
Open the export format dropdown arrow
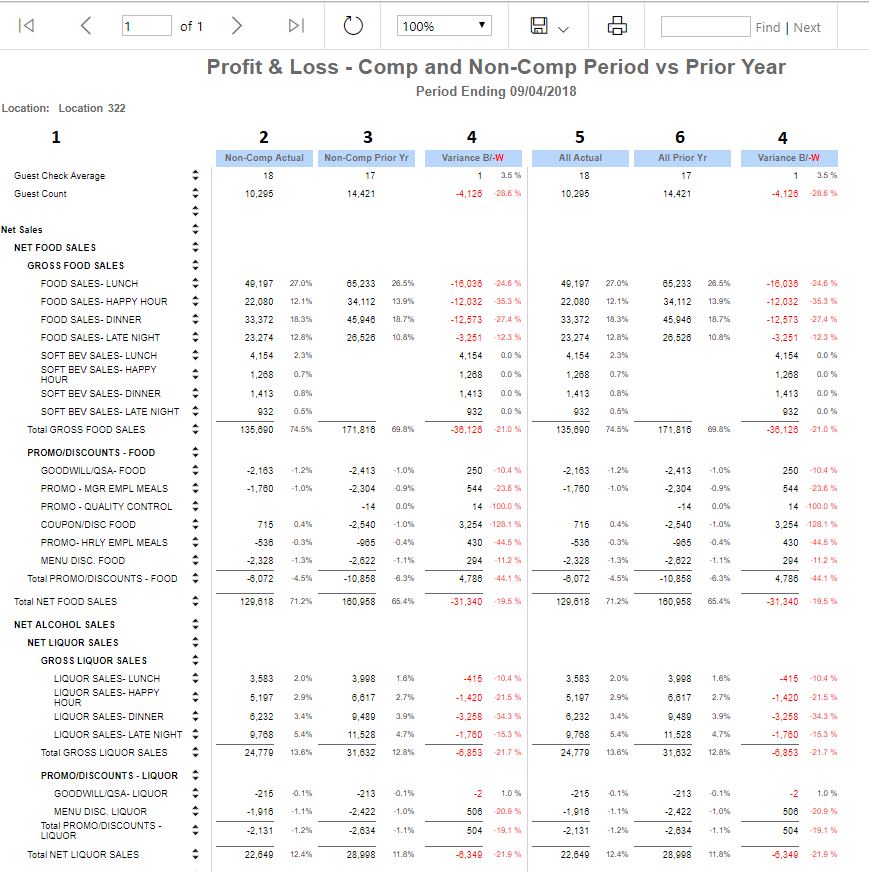click(x=563, y=29)
